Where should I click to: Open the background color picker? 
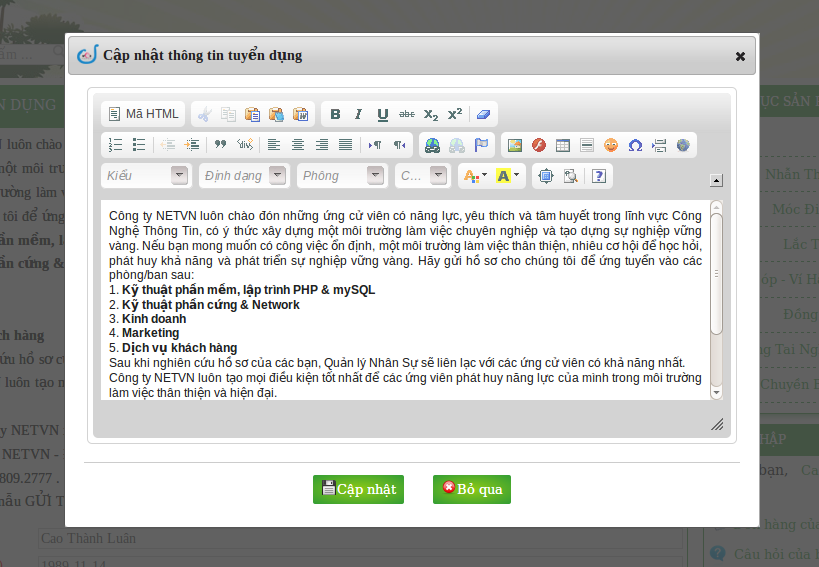point(508,176)
